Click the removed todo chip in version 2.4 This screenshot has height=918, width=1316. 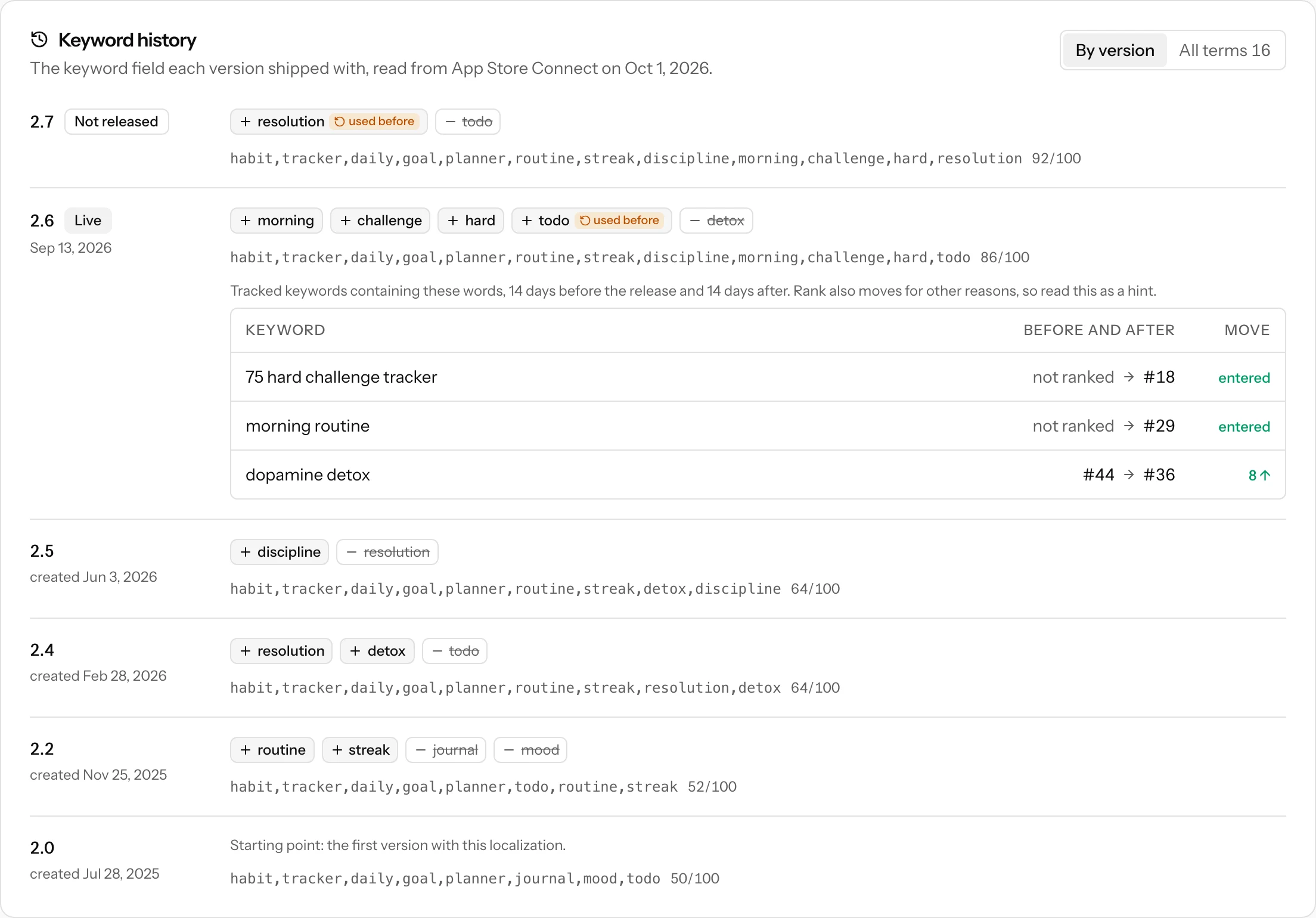point(455,651)
